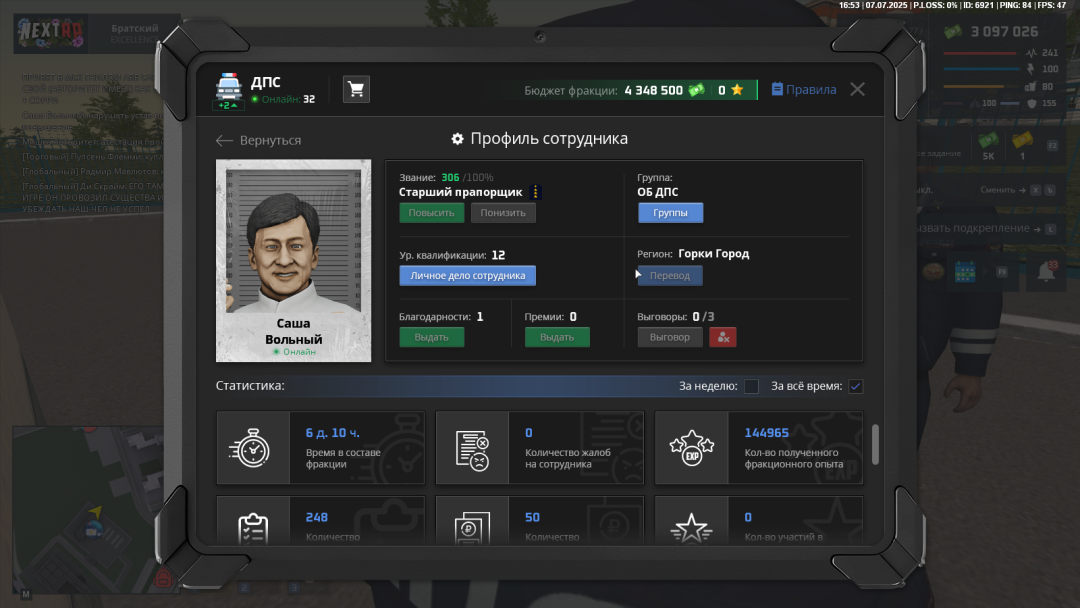Screen dimensions: 1080x608
Task: Click the gold star currency icon
Action: (737, 90)
